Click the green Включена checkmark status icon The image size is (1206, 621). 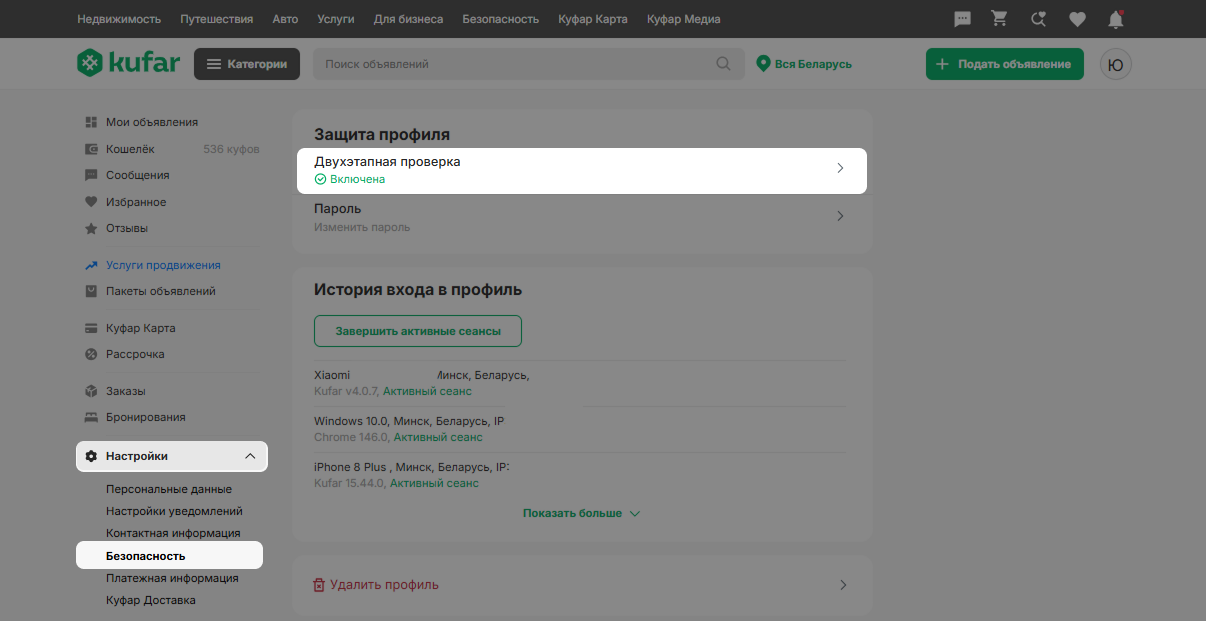click(x=320, y=180)
